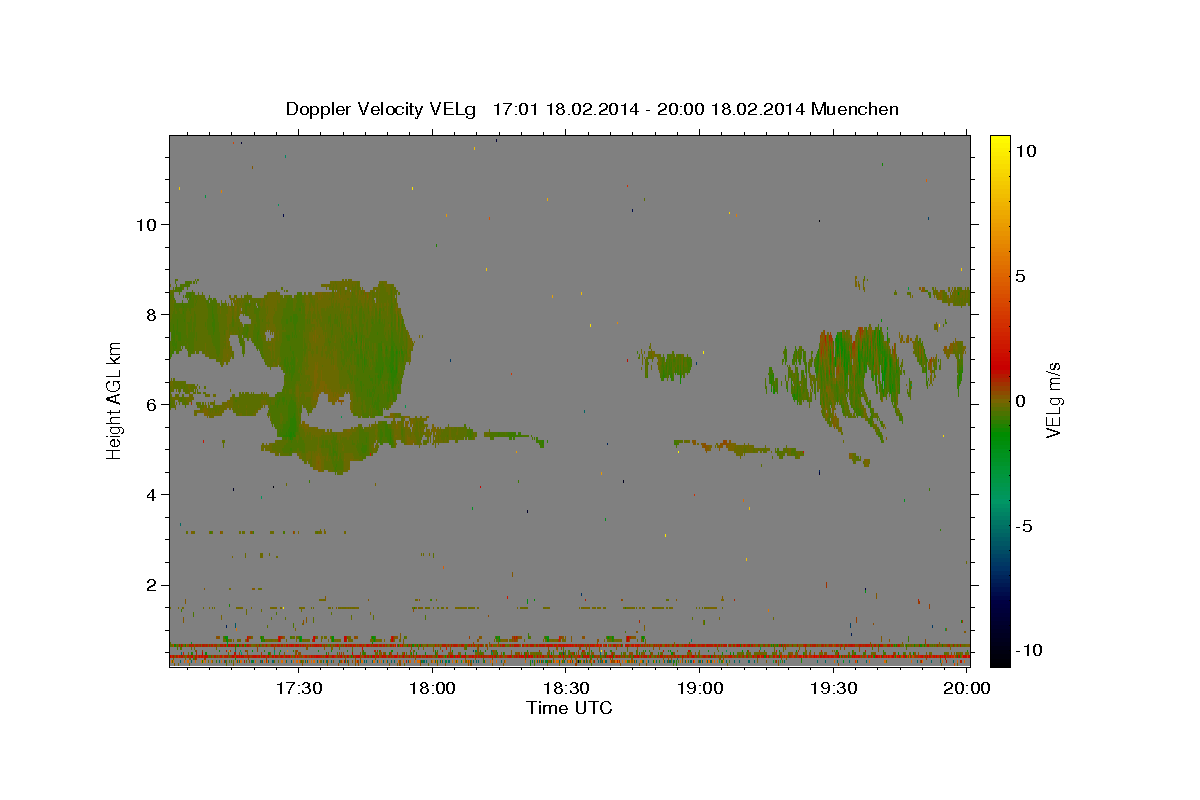Click the height tick label 4
1200x800 pixels.
point(152,494)
